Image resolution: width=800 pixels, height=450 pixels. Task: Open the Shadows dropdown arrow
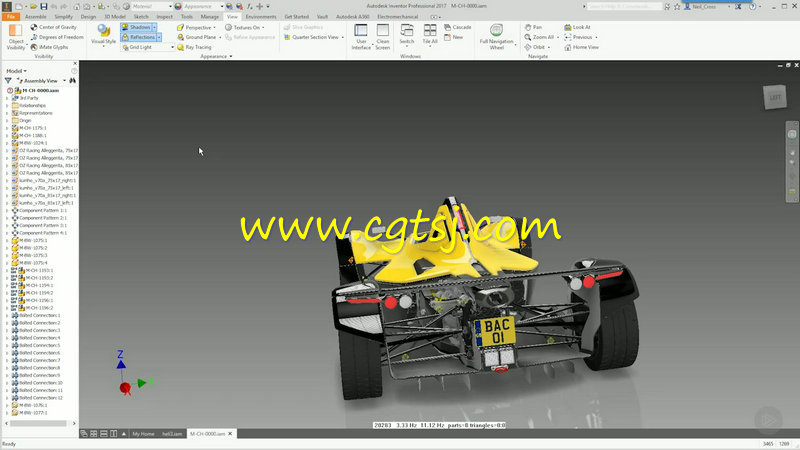tap(155, 27)
